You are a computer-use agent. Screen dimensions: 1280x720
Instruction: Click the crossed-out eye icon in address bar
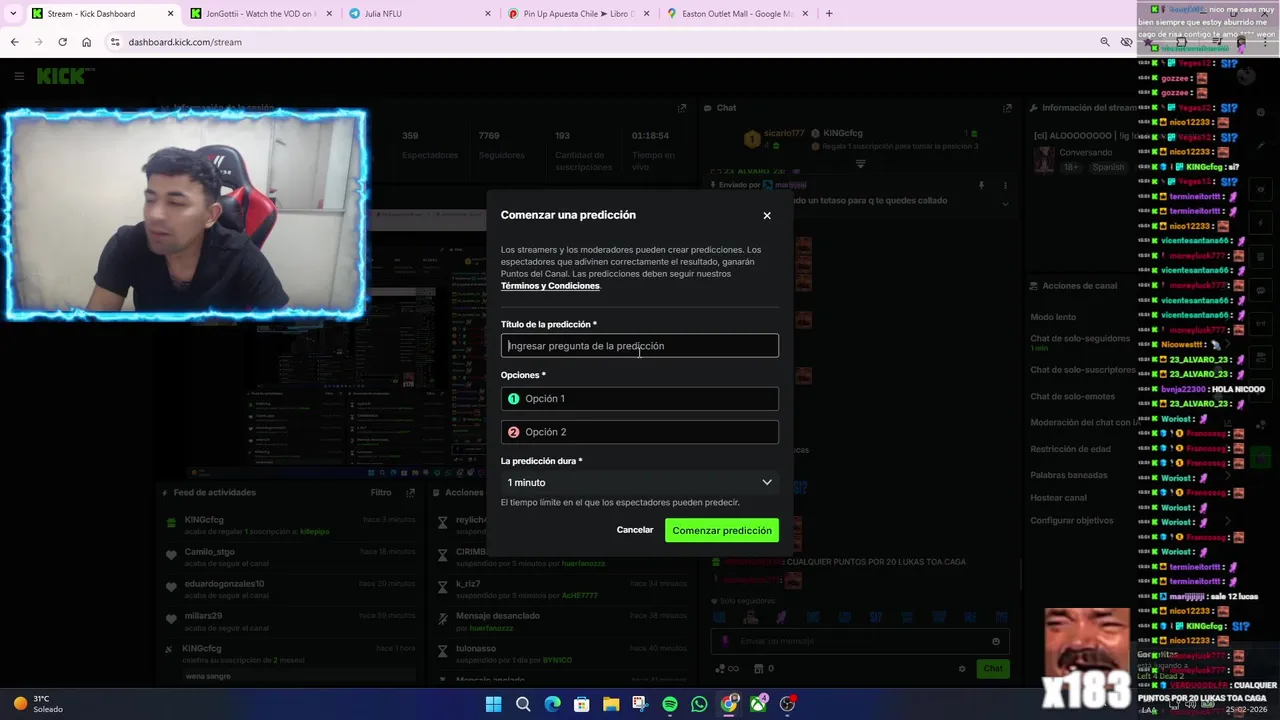click(x=1126, y=42)
